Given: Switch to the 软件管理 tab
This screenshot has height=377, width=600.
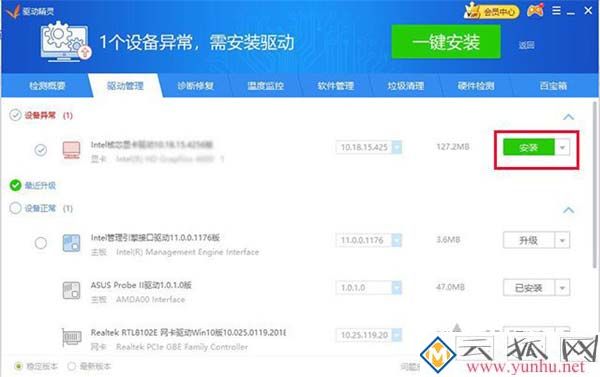Looking at the screenshot, I should point(336,86).
